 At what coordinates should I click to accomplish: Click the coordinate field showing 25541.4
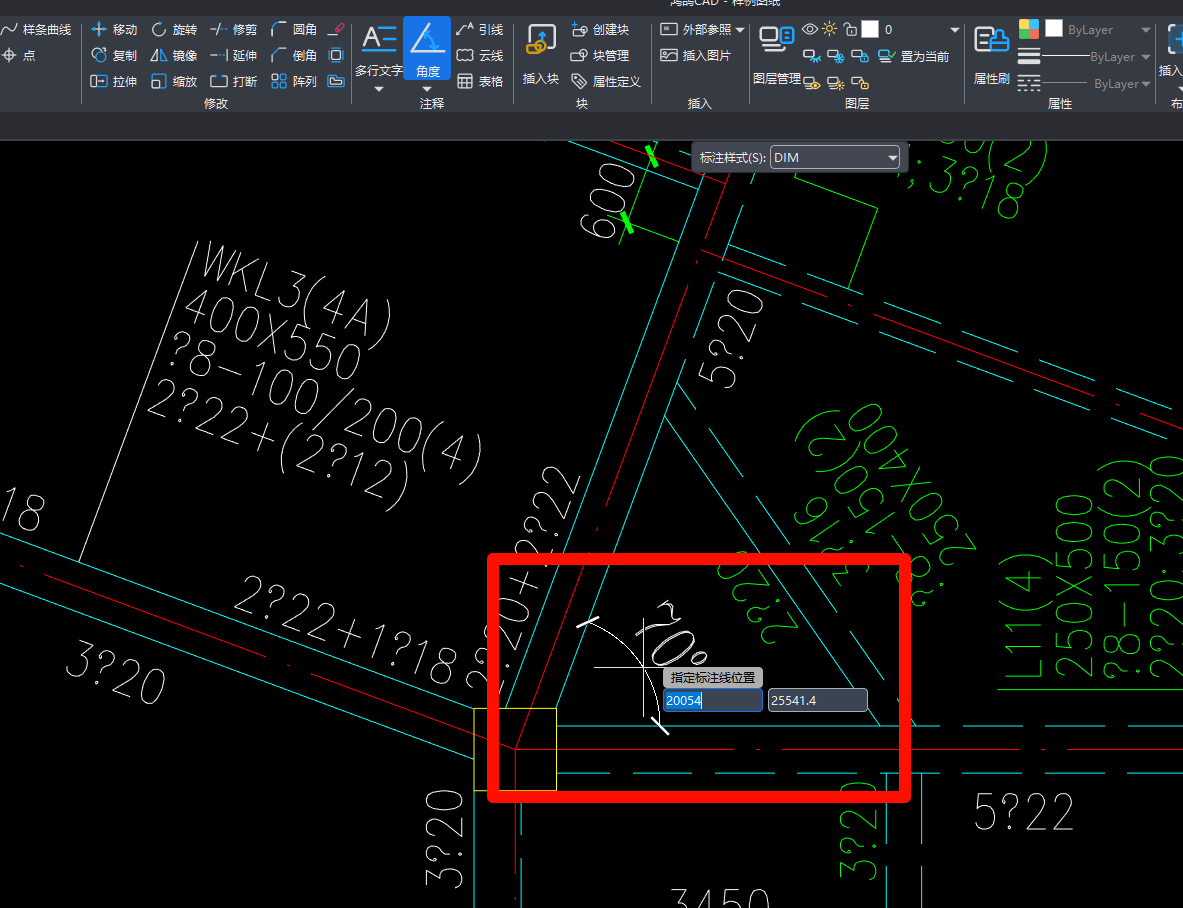click(817, 701)
